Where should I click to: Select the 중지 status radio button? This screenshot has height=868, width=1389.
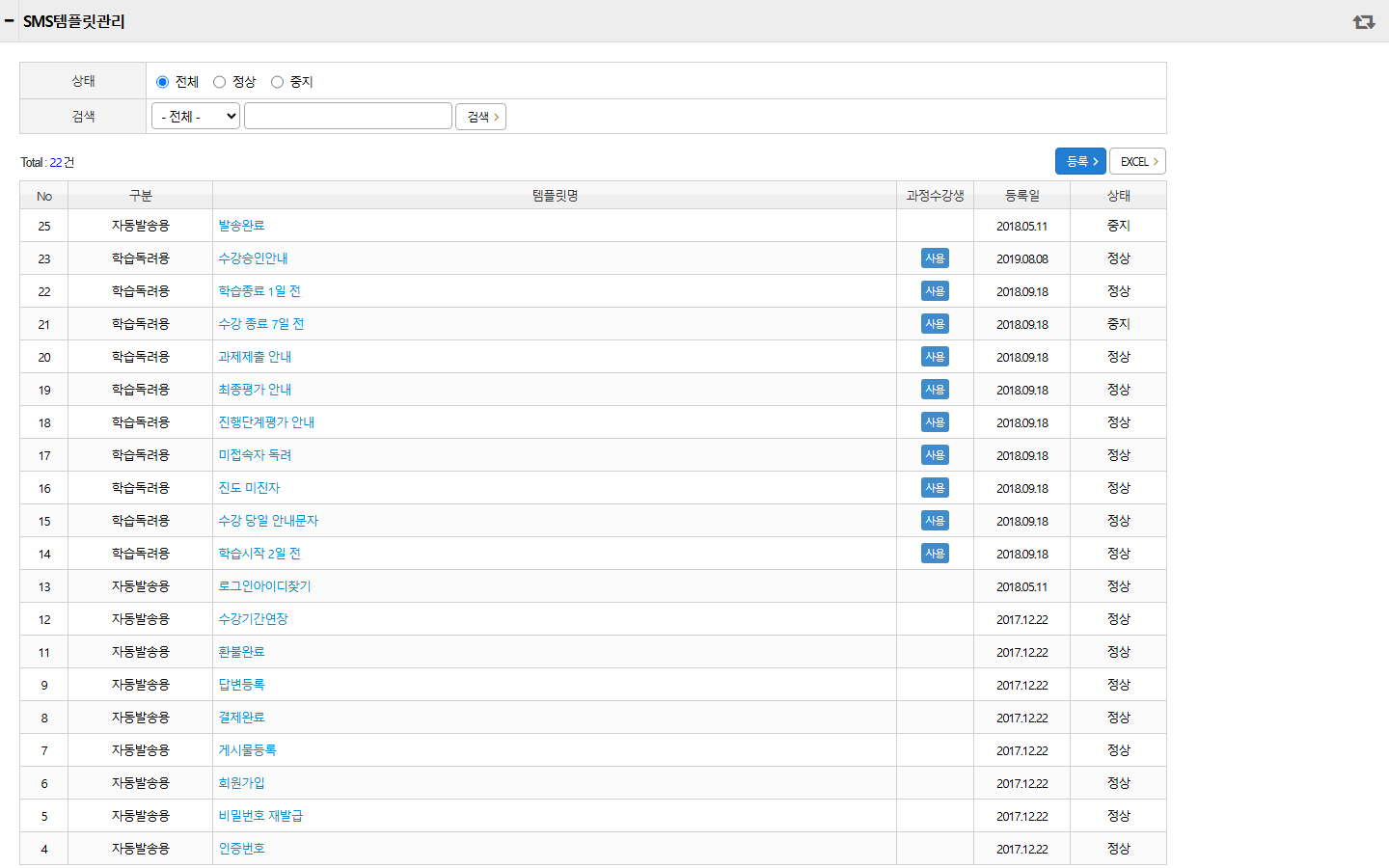click(277, 82)
